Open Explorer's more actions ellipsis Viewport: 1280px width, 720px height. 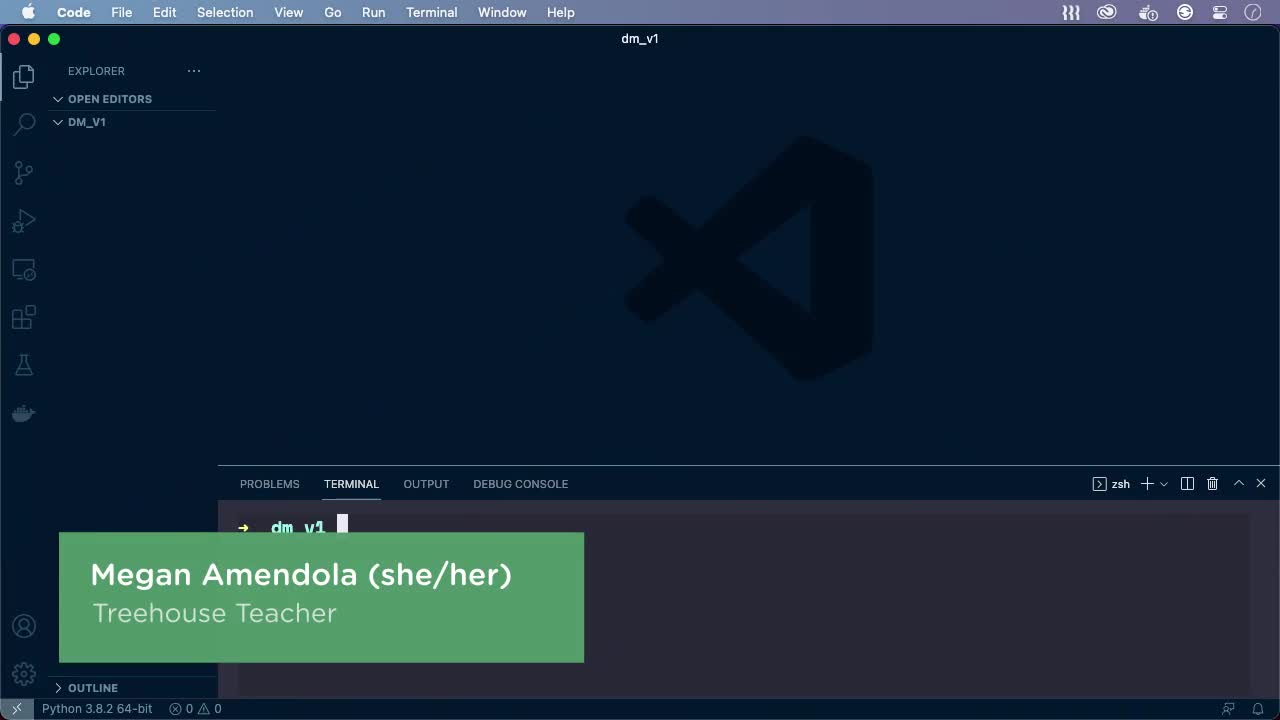click(x=194, y=71)
